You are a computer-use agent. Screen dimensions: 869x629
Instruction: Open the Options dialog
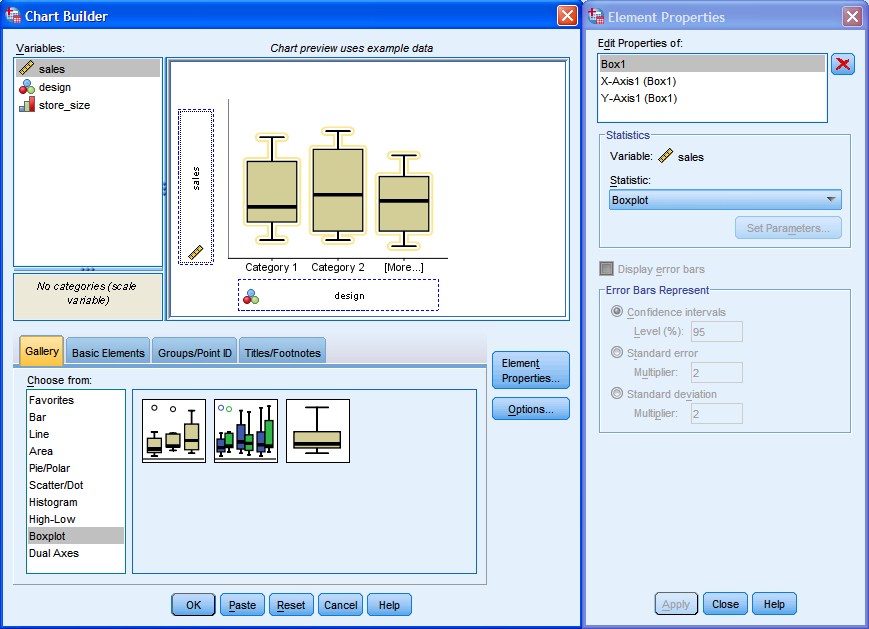tap(530, 408)
